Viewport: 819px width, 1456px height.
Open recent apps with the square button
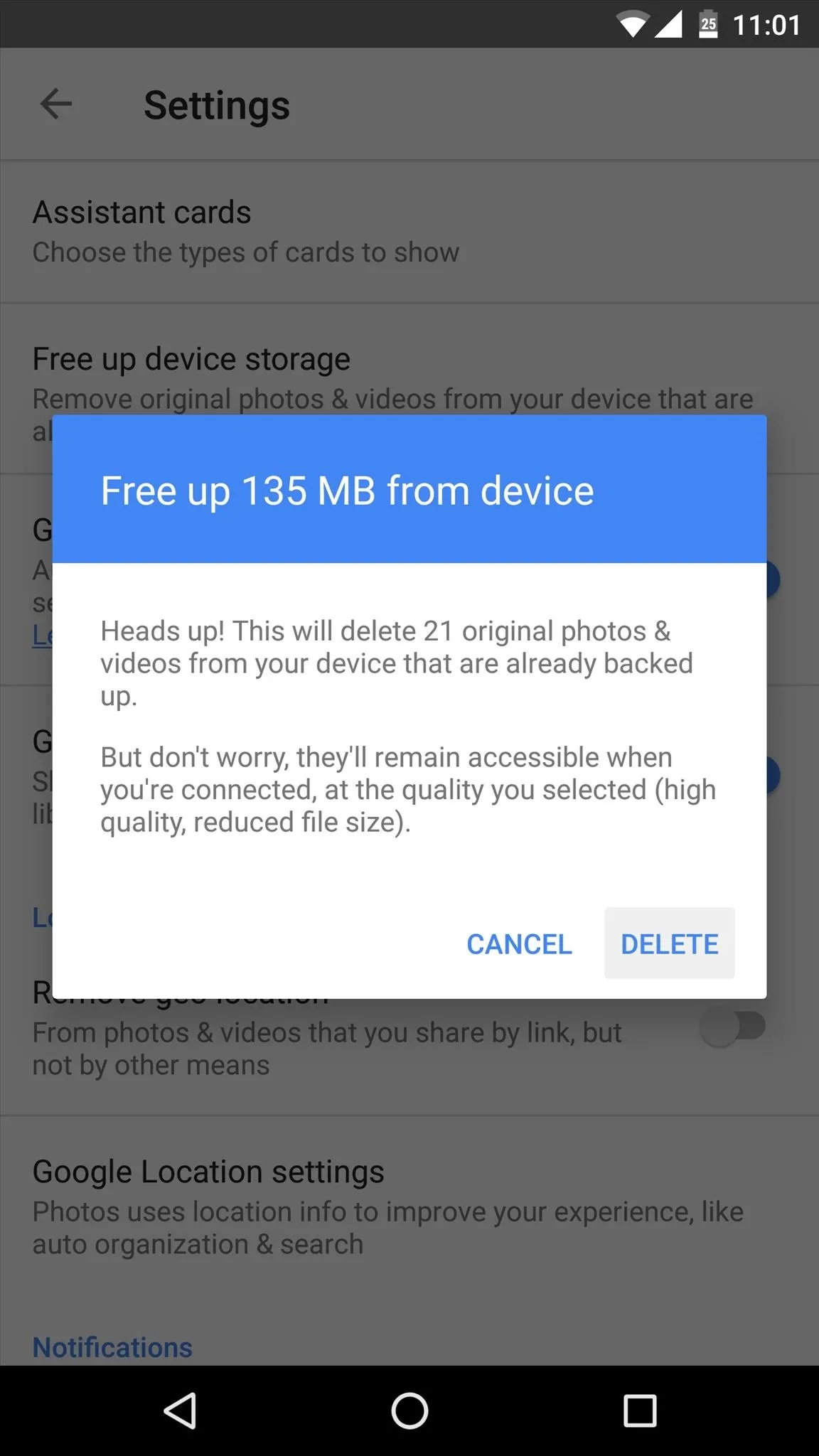click(x=639, y=1410)
